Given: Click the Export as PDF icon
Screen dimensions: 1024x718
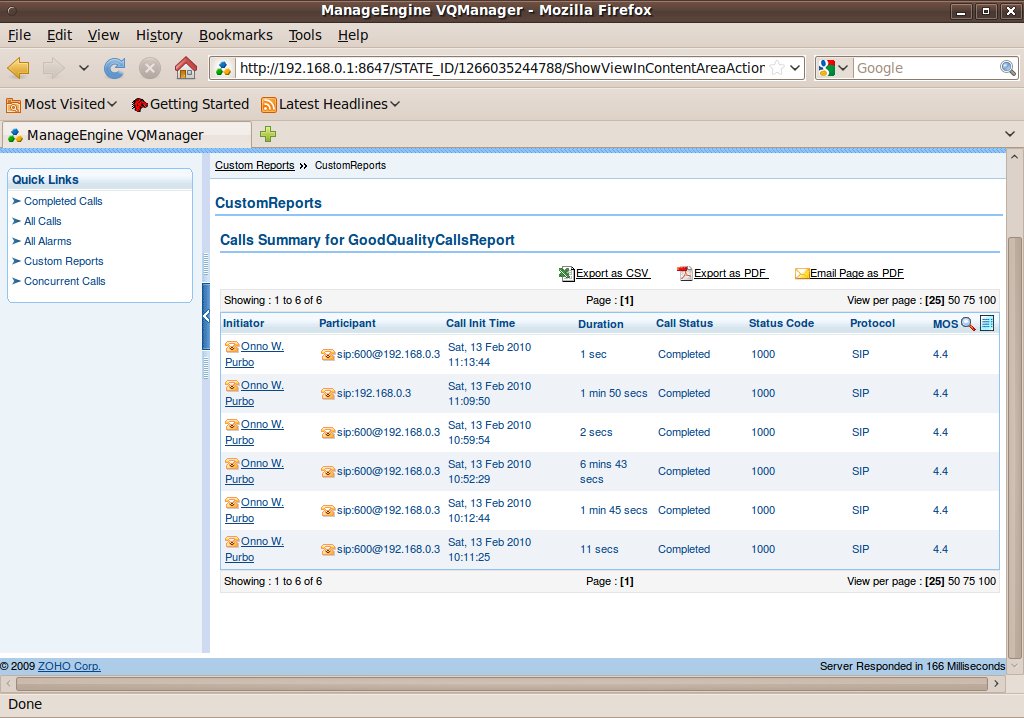Looking at the screenshot, I should pyautogui.click(x=684, y=273).
